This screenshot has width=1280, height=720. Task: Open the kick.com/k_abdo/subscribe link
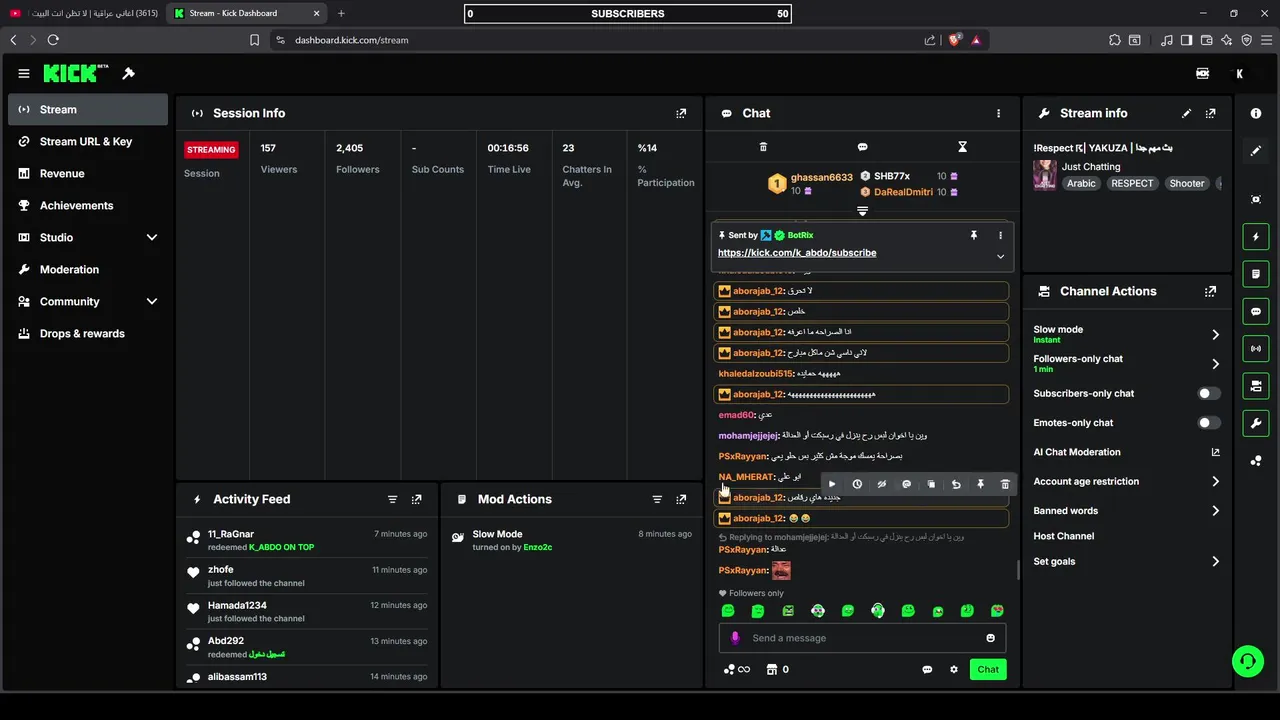click(x=797, y=253)
